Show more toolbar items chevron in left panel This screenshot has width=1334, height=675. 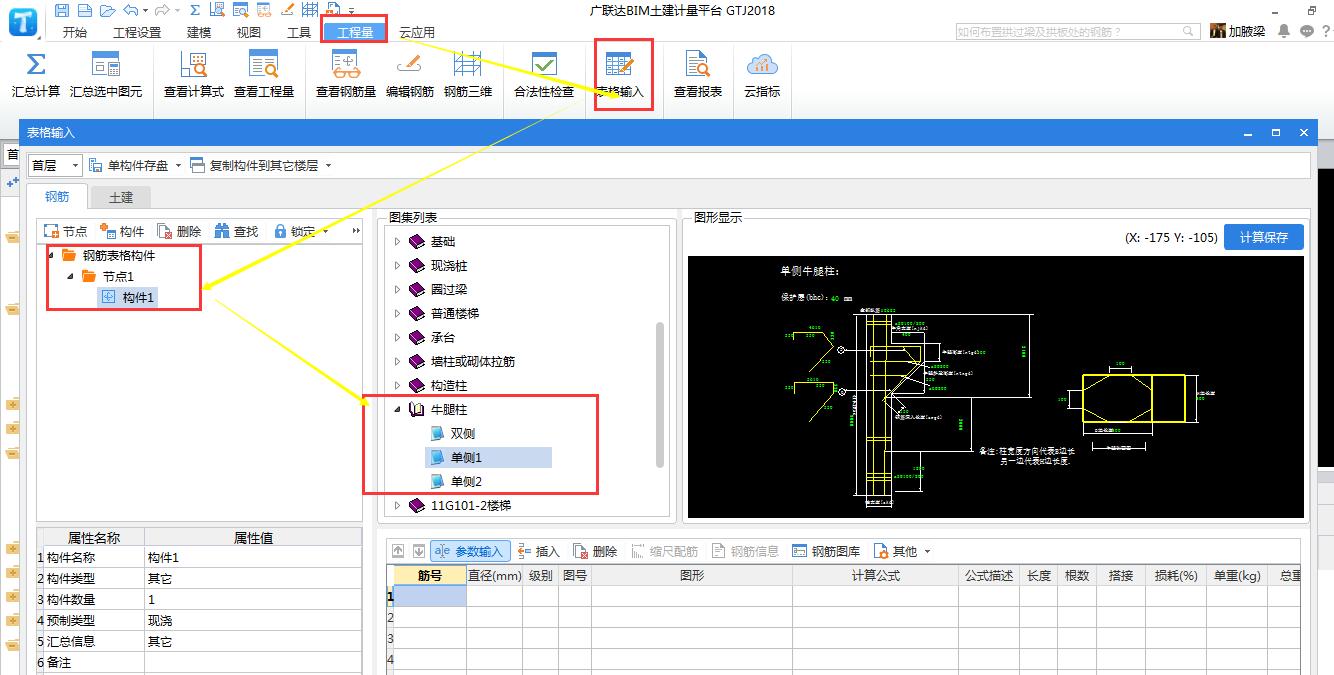(356, 231)
